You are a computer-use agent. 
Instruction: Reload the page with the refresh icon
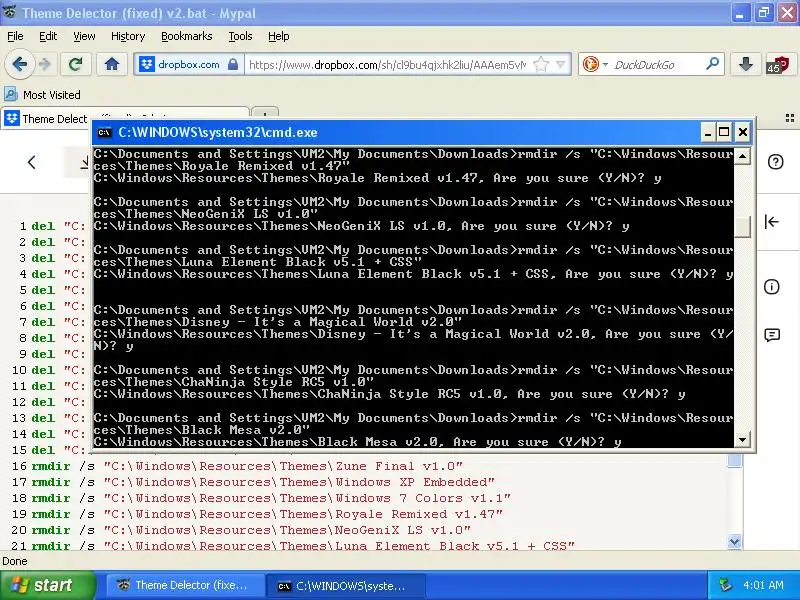[x=76, y=64]
